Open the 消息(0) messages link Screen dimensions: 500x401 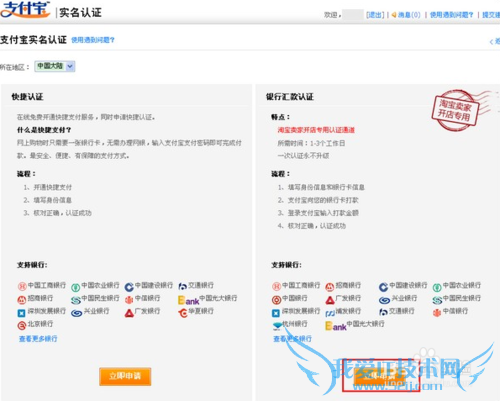click(x=409, y=15)
